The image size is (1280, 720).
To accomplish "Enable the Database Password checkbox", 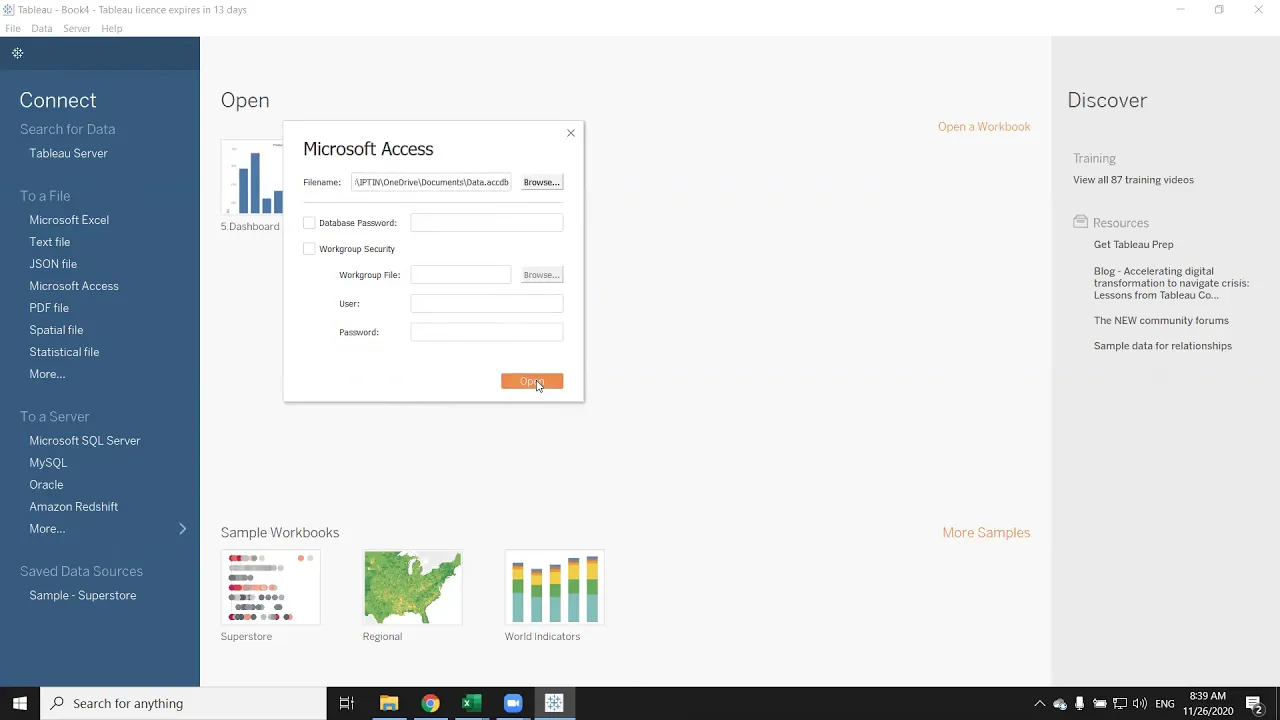I will [309, 223].
